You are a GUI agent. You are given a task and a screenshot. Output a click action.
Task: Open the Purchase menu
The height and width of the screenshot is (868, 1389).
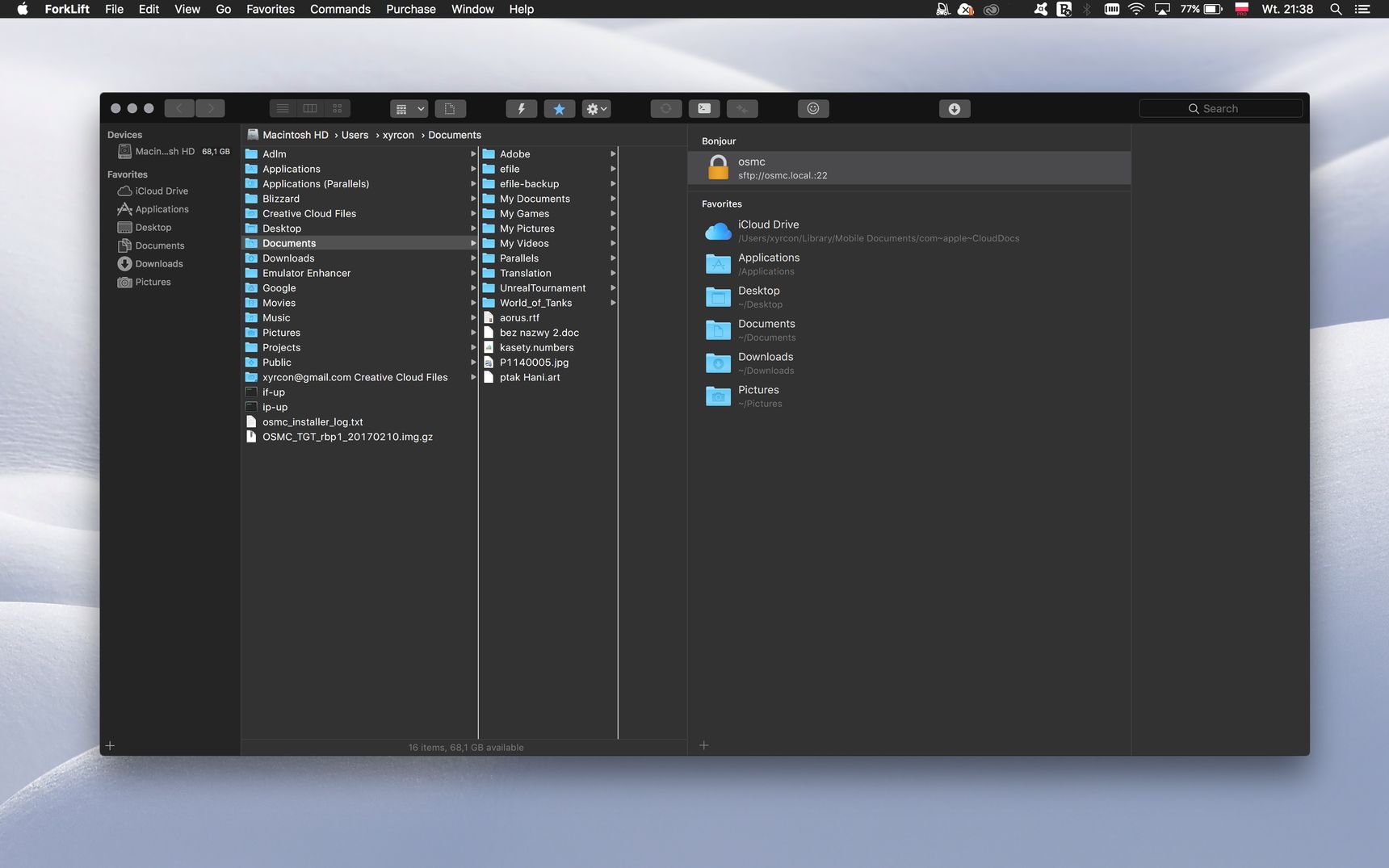[411, 9]
